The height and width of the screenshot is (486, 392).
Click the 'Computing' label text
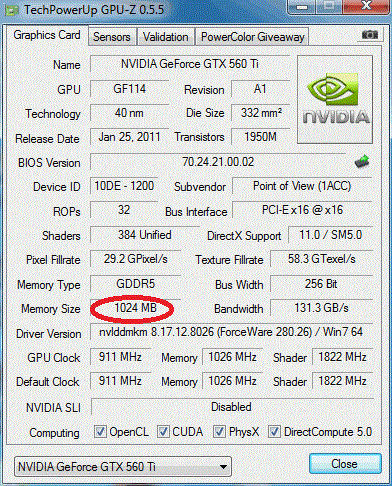(x=54, y=433)
